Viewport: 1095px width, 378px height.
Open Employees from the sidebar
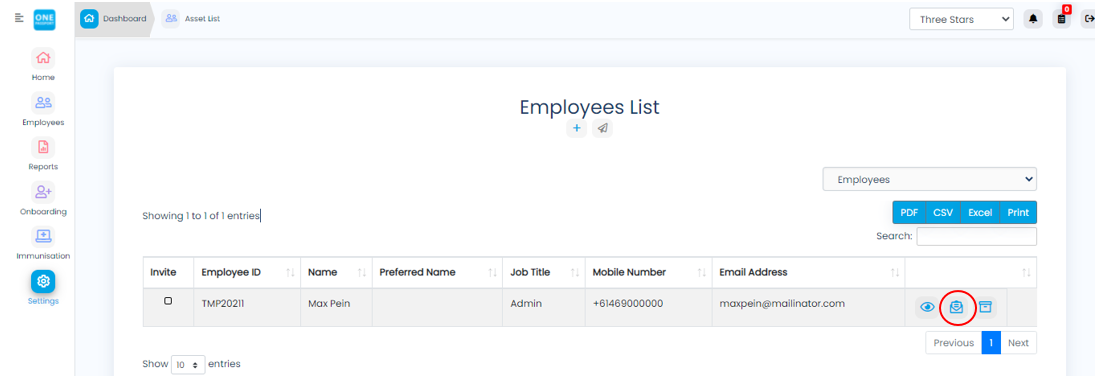(x=43, y=110)
